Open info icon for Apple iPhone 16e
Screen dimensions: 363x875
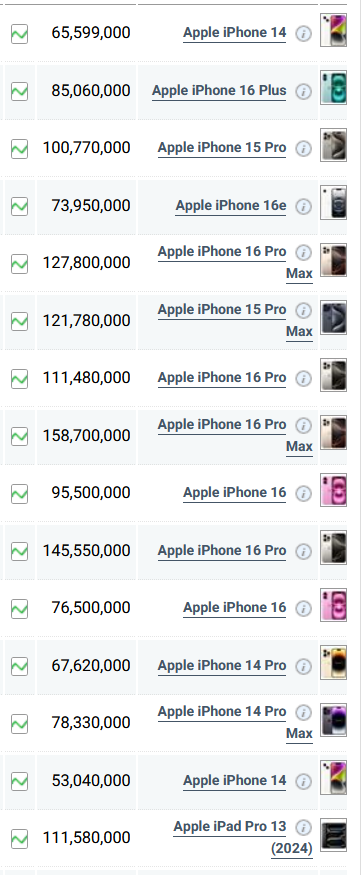[x=303, y=206]
